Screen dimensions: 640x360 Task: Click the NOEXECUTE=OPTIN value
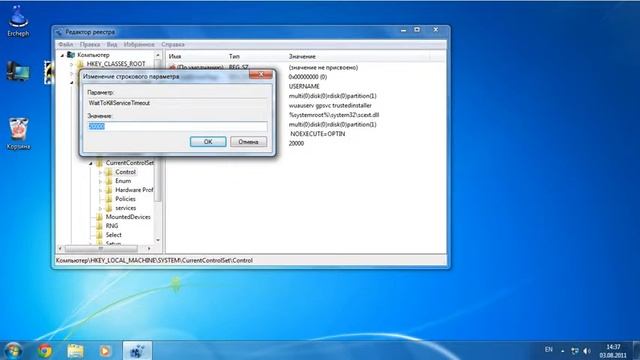[x=318, y=134]
